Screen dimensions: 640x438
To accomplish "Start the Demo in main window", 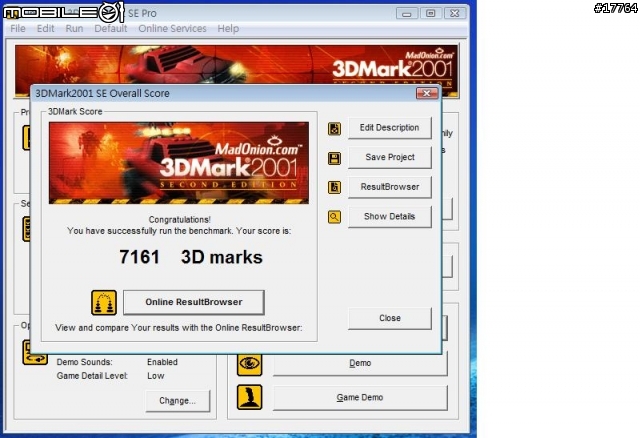I will click(x=360, y=363).
